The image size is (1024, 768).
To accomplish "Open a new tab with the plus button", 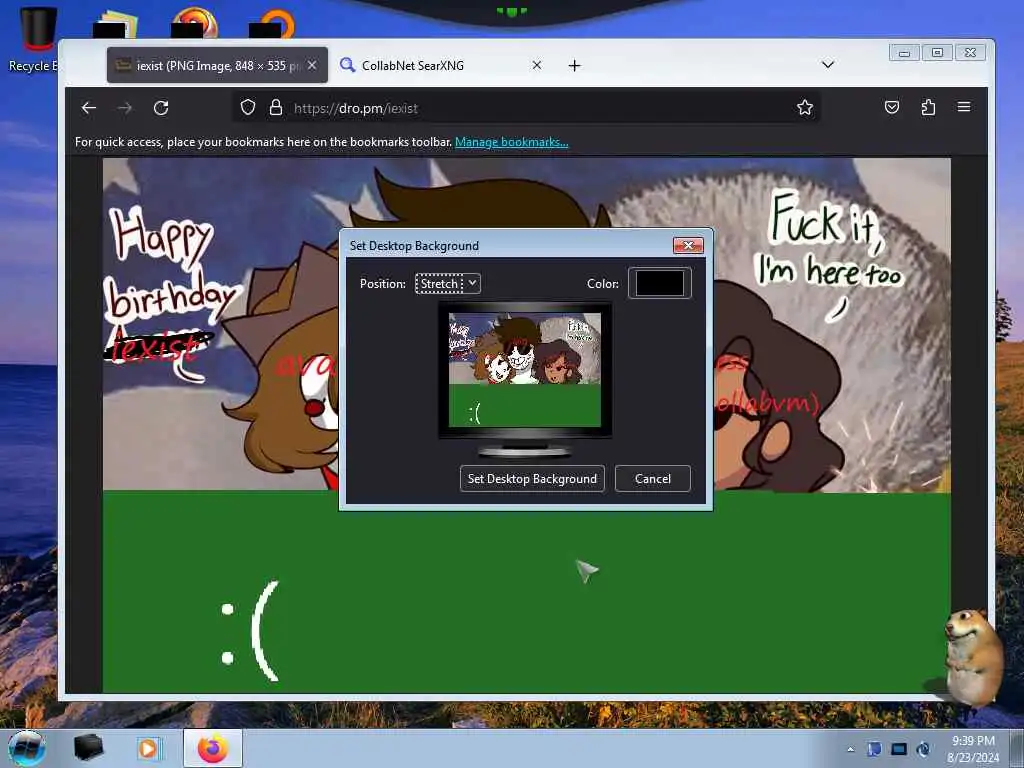I will (x=574, y=65).
